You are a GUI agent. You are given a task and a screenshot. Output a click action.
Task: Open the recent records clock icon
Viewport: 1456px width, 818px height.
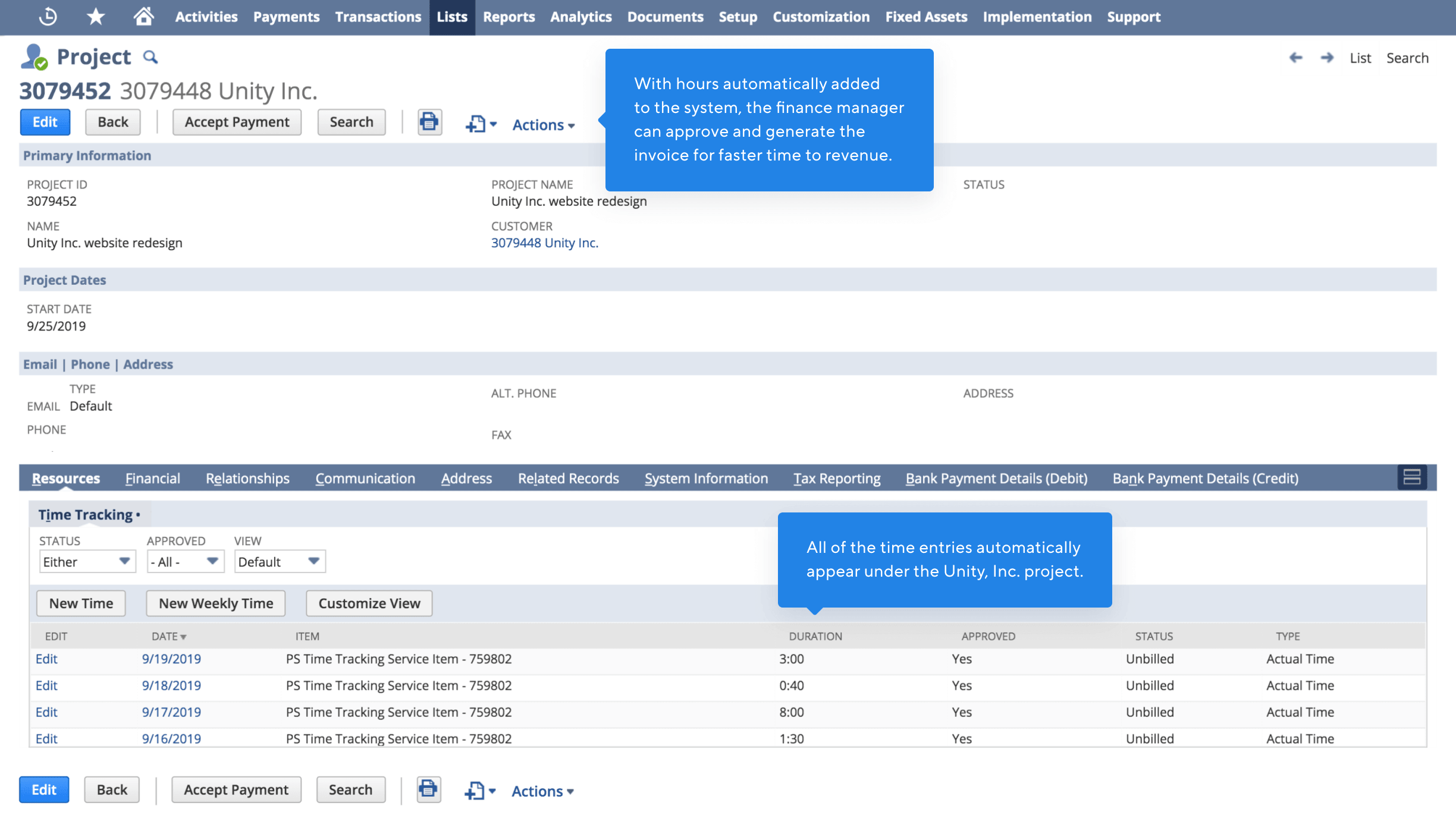48,17
